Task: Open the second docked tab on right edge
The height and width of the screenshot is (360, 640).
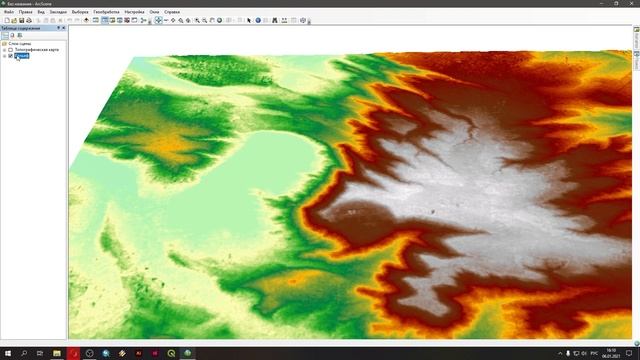Action: coord(636,60)
